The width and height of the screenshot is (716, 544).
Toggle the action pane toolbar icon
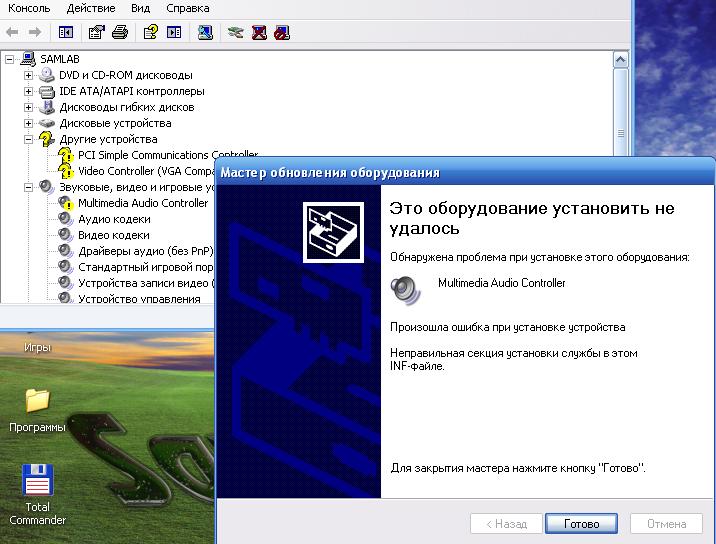pyautogui.click(x=174, y=32)
